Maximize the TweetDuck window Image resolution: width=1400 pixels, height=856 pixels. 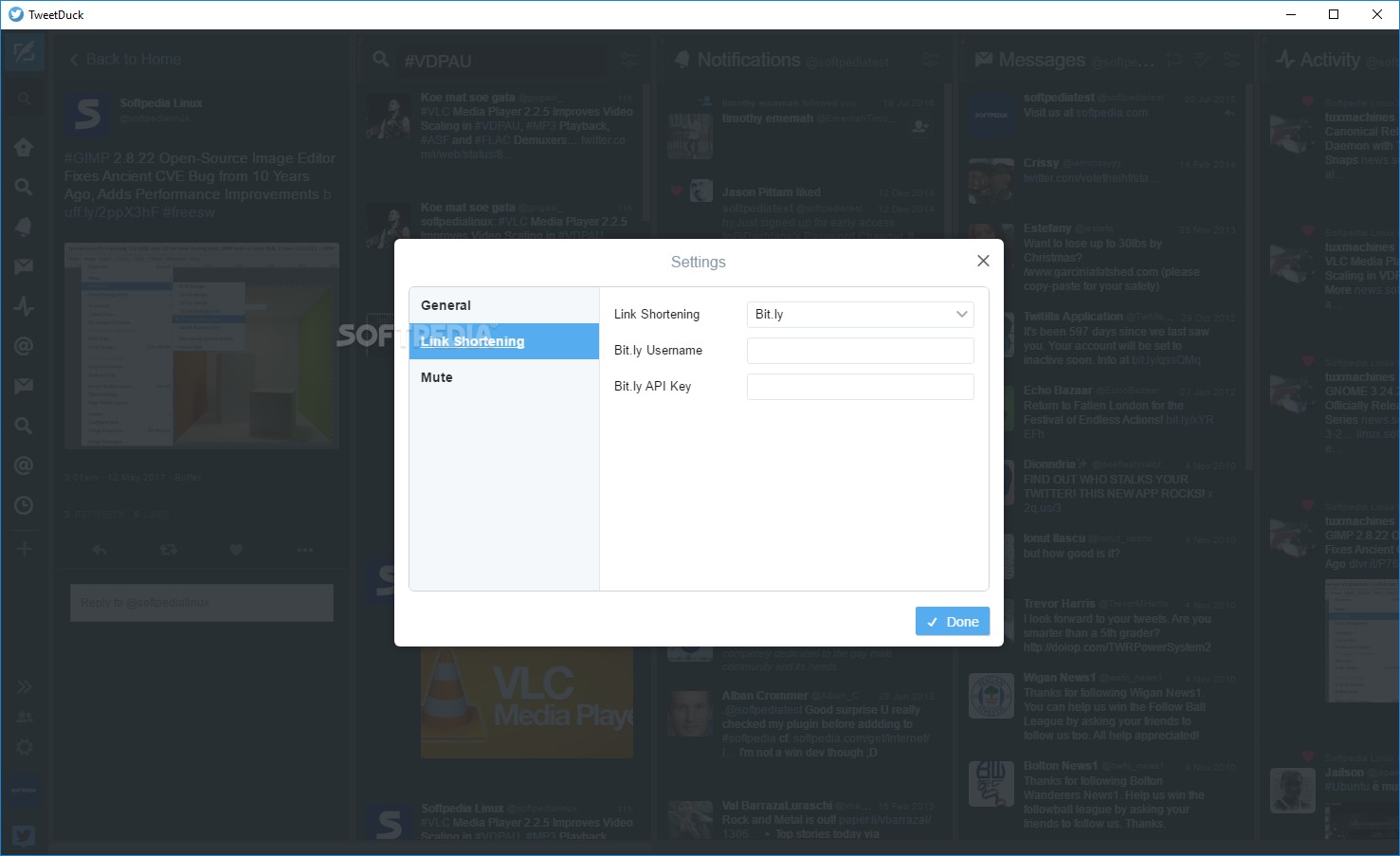[1334, 14]
